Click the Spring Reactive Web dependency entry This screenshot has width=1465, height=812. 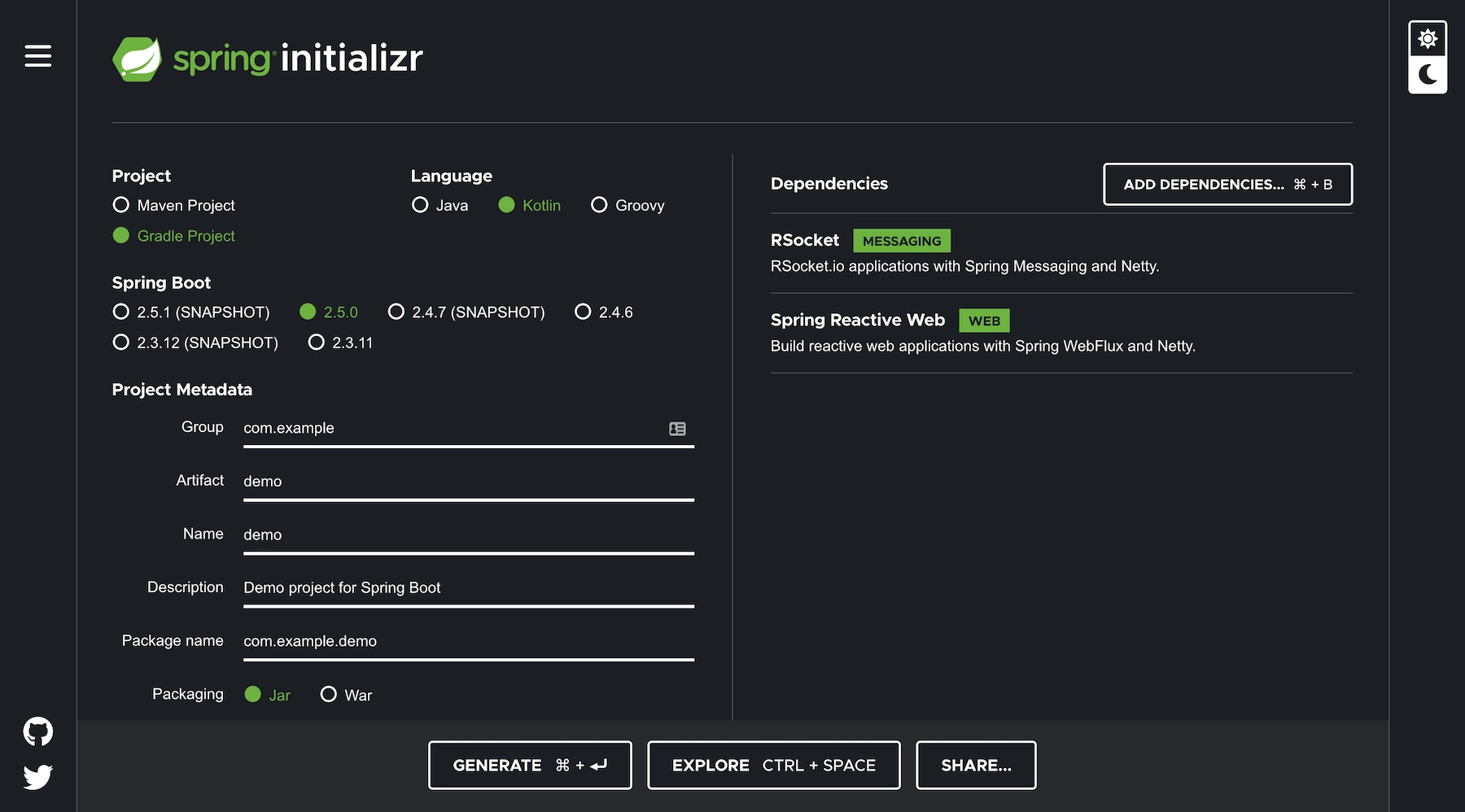[x=1061, y=333]
